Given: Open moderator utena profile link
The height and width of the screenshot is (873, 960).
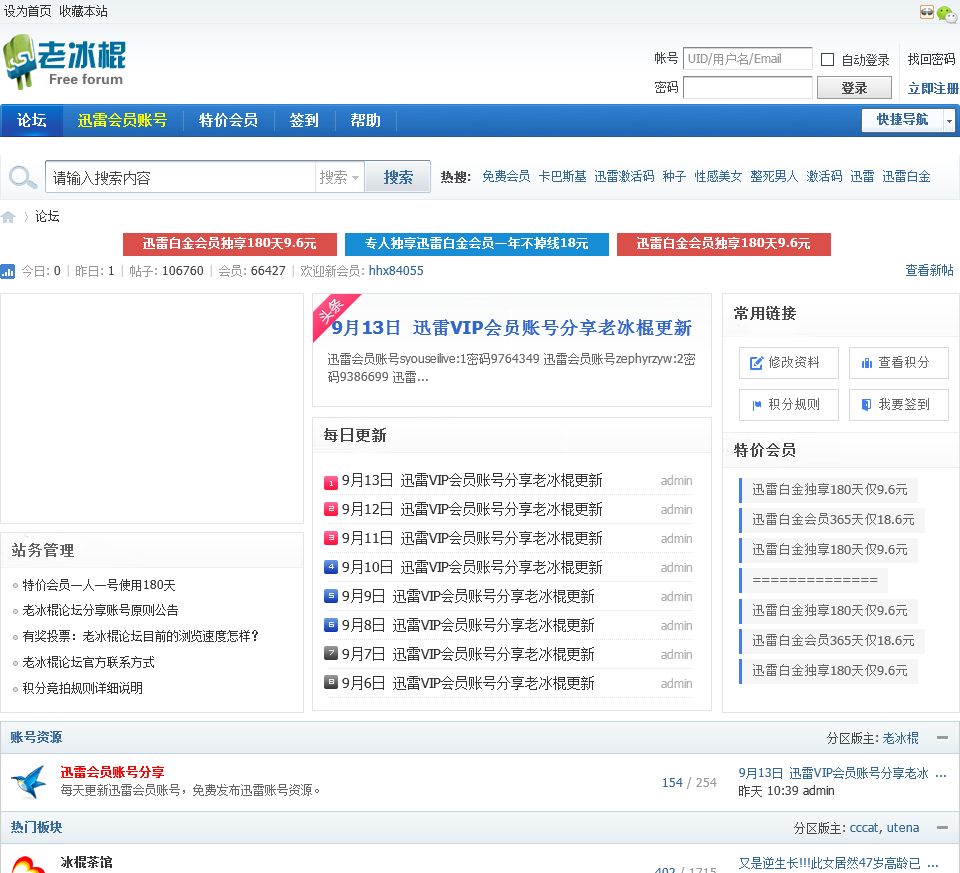Looking at the screenshot, I should point(903,828).
